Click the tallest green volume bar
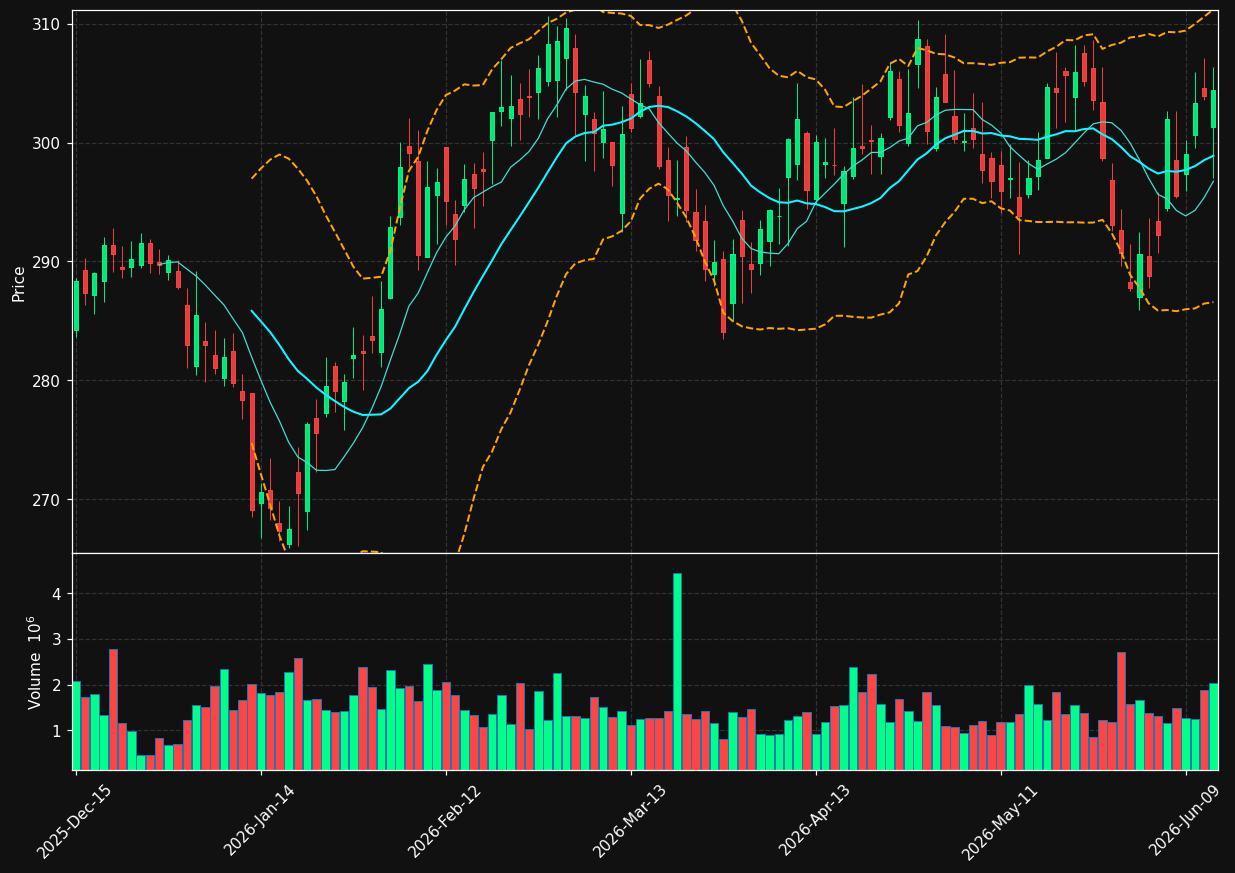The width and height of the screenshot is (1235, 873). click(x=677, y=671)
